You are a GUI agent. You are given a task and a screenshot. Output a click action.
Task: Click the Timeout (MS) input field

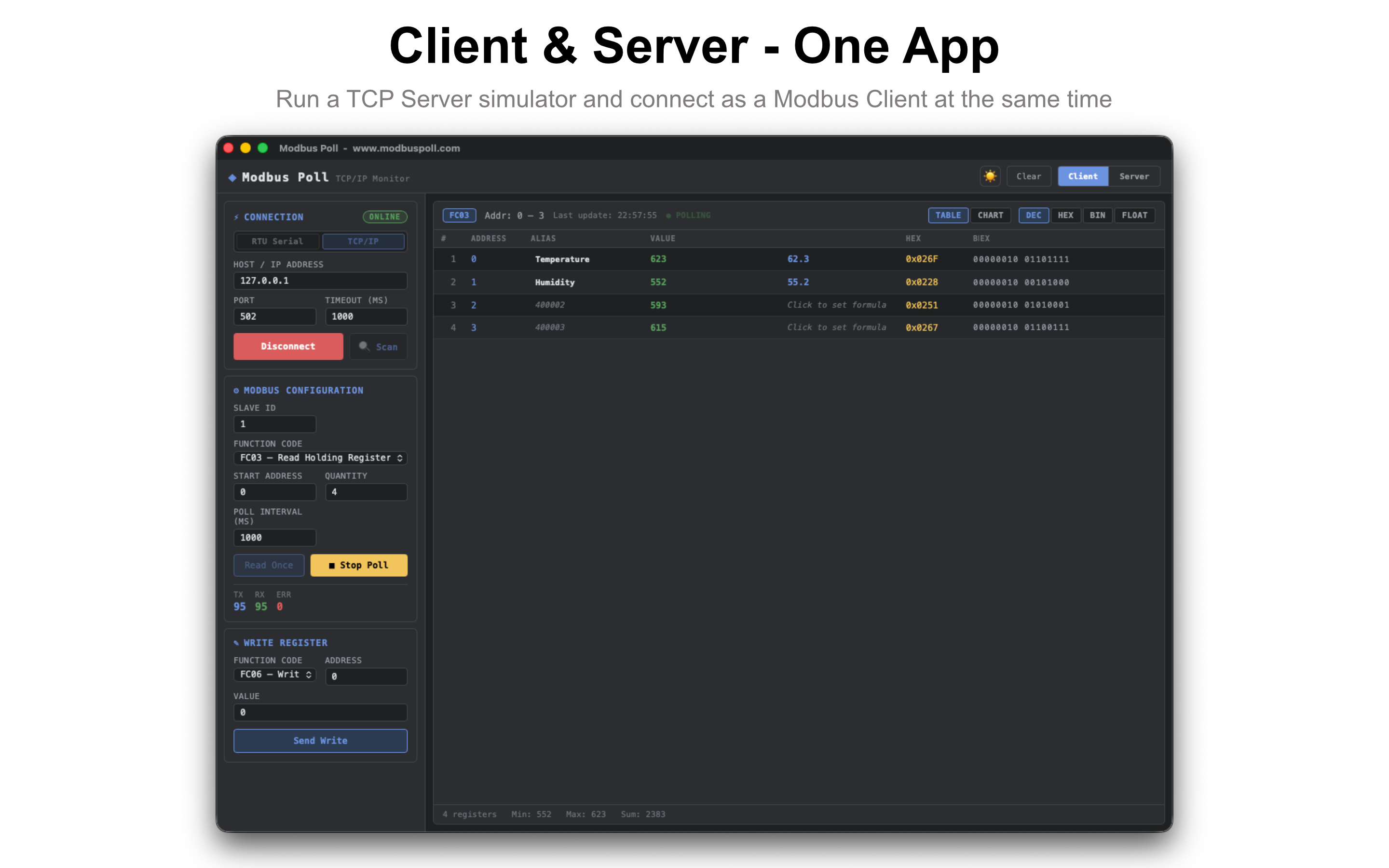pos(366,316)
